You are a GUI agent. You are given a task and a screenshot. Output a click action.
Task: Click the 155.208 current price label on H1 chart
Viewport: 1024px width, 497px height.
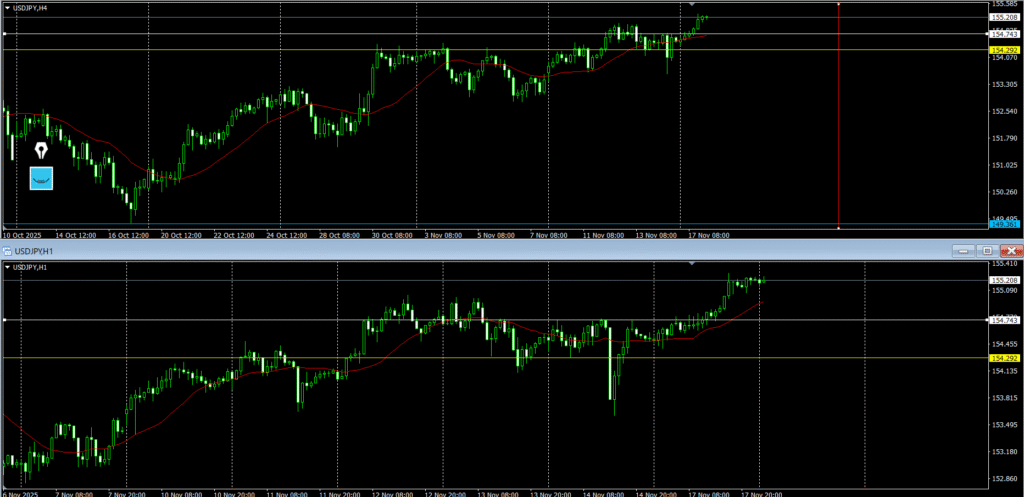1003,280
